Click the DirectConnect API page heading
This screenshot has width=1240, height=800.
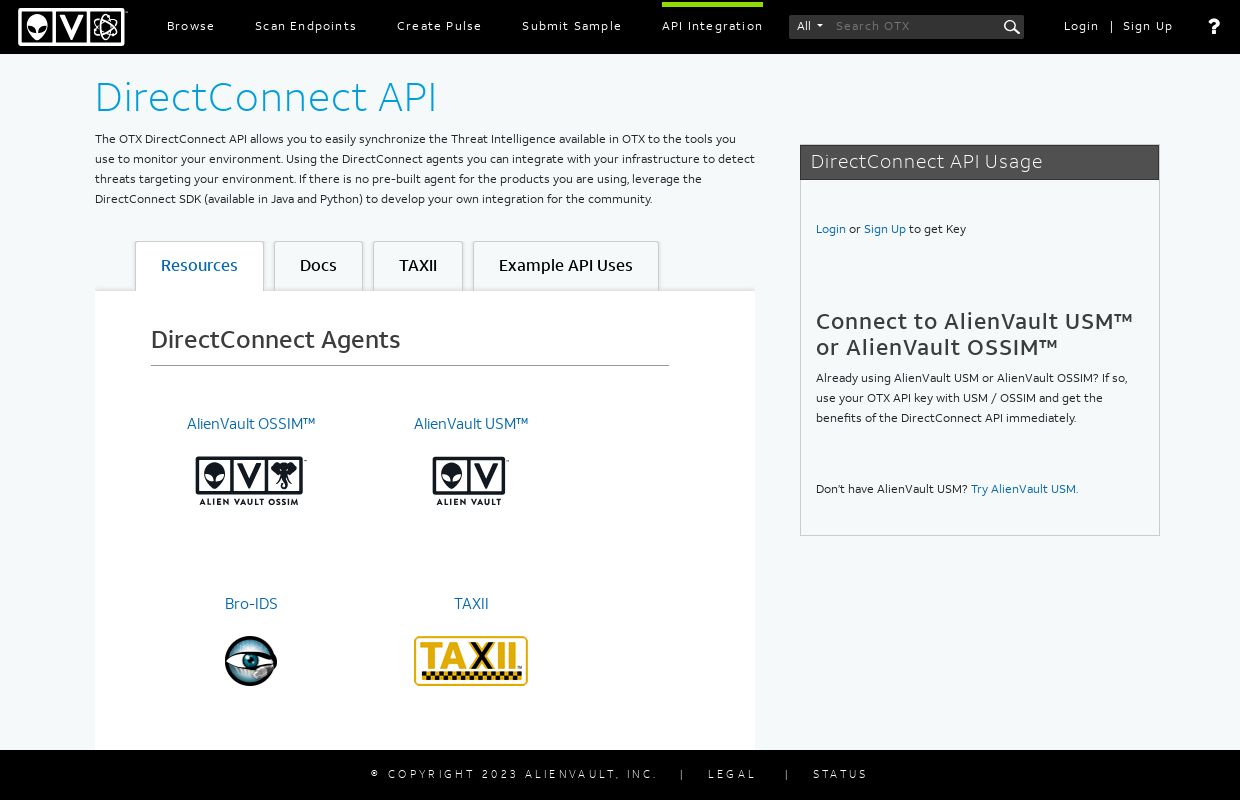(266, 98)
